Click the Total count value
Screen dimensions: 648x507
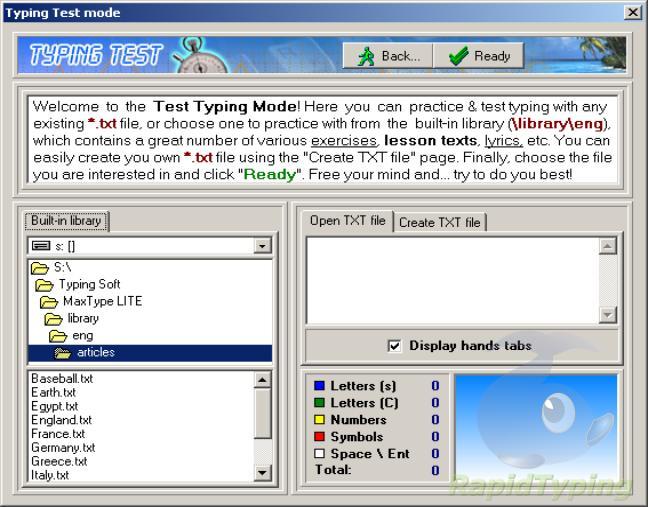435,470
